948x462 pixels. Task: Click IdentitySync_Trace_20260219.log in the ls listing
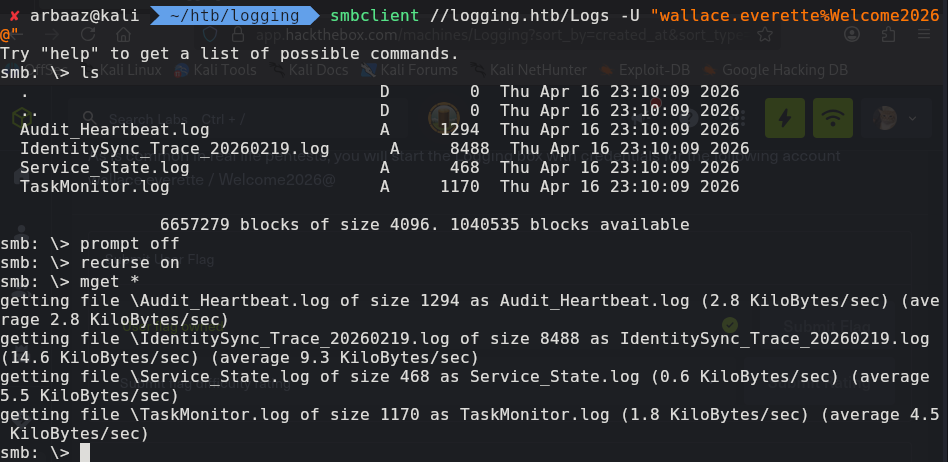[x=174, y=148]
